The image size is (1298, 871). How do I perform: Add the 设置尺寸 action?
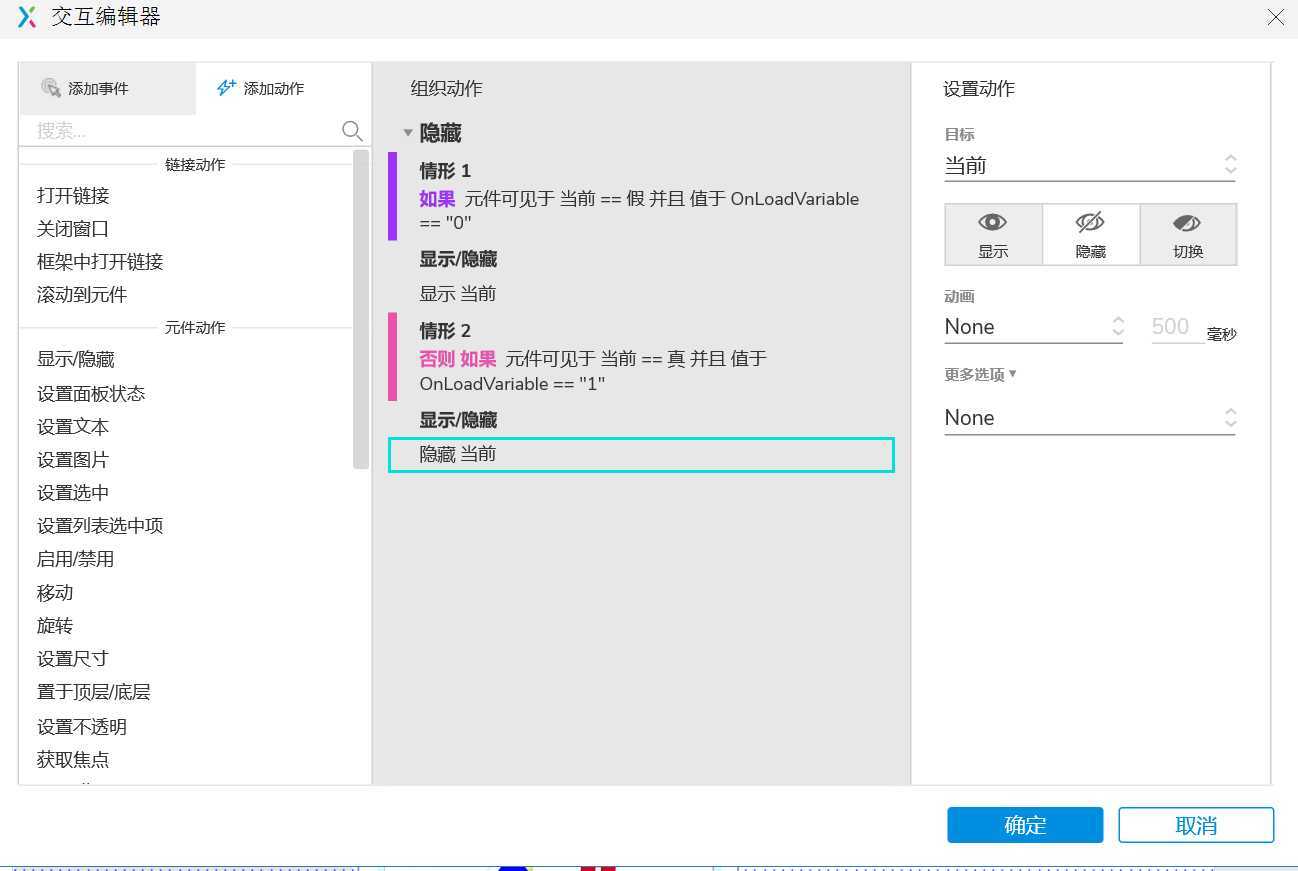pyautogui.click(x=73, y=659)
